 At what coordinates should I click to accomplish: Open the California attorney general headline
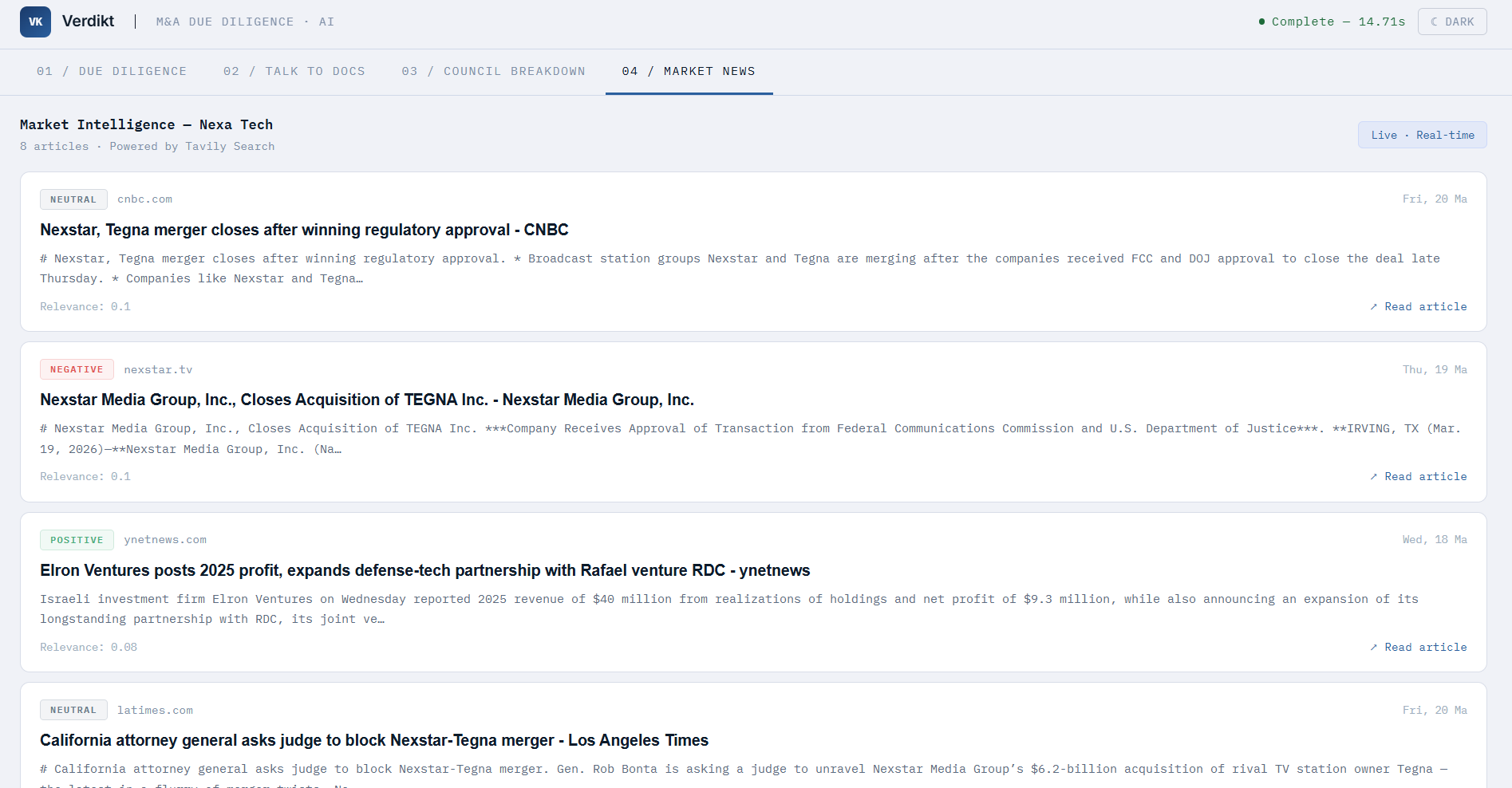[374, 740]
